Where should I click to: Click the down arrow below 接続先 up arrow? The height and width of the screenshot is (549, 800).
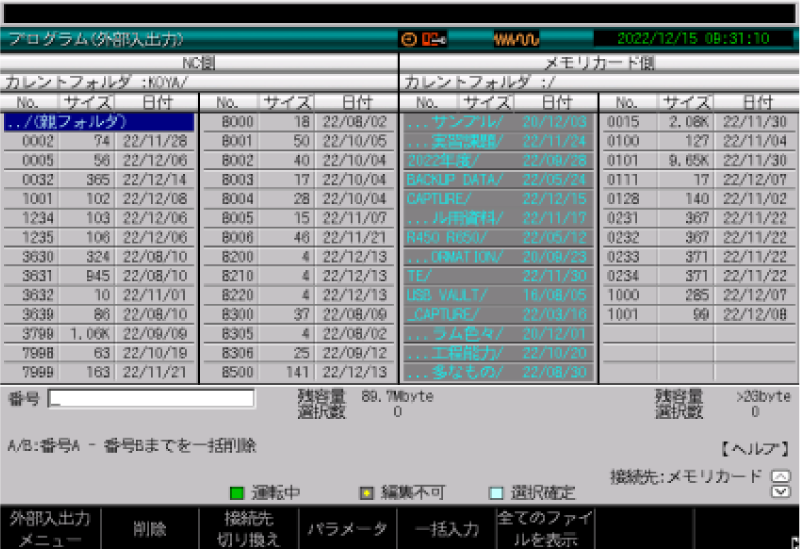coord(780,492)
